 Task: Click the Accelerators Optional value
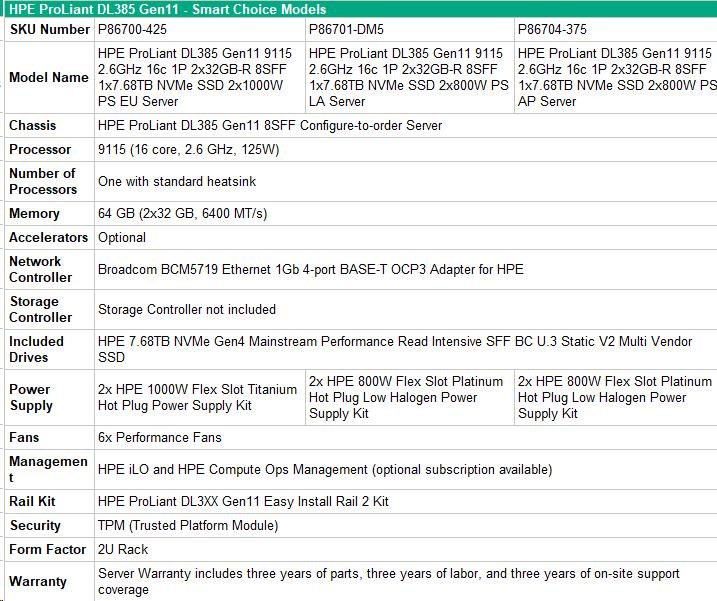click(122, 238)
